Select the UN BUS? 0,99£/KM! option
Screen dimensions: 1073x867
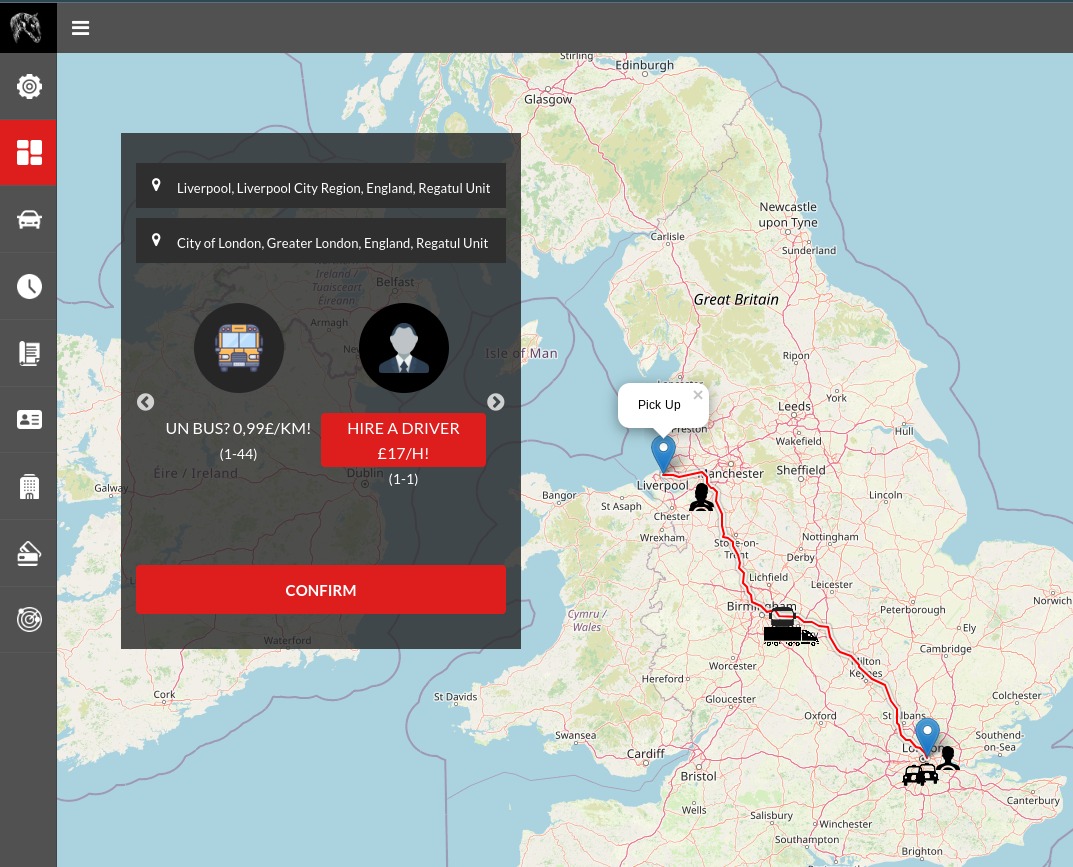(x=238, y=428)
